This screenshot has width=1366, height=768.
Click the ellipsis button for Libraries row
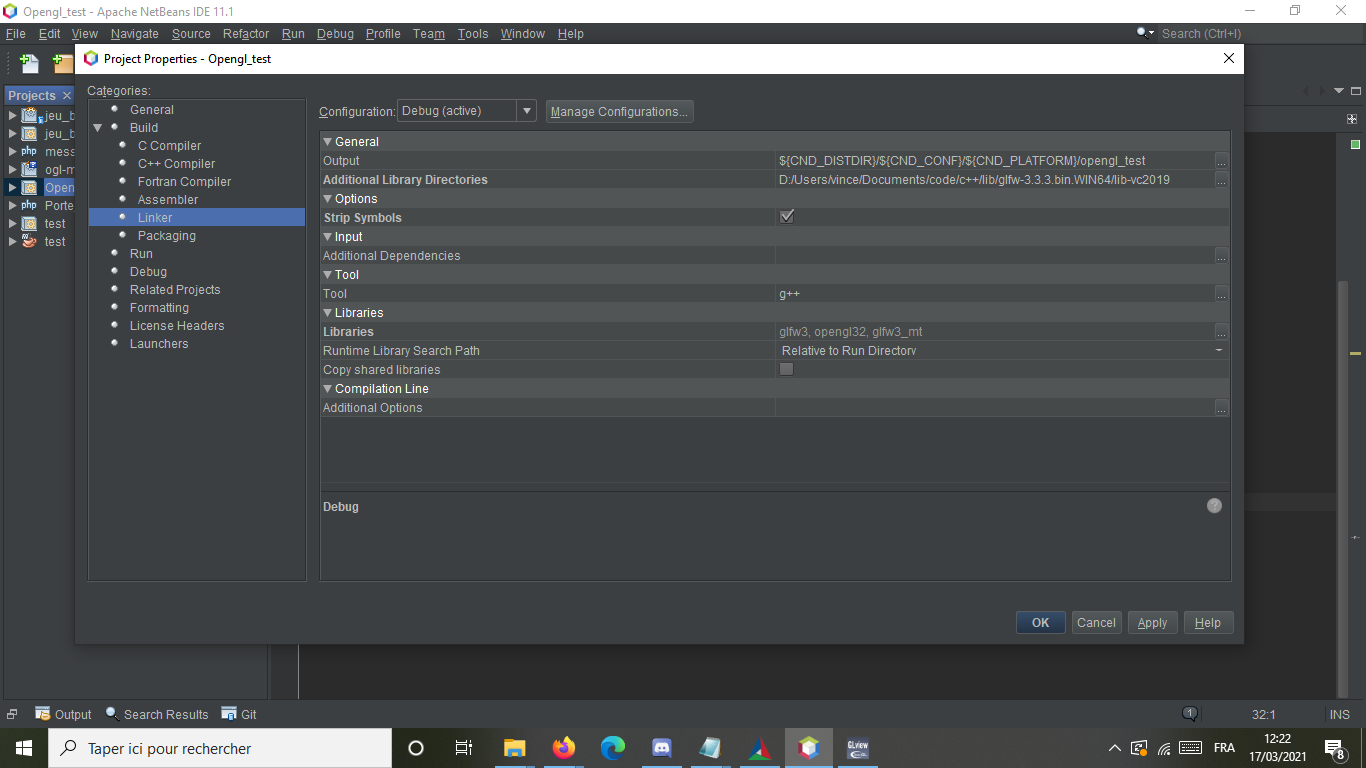(x=1222, y=332)
